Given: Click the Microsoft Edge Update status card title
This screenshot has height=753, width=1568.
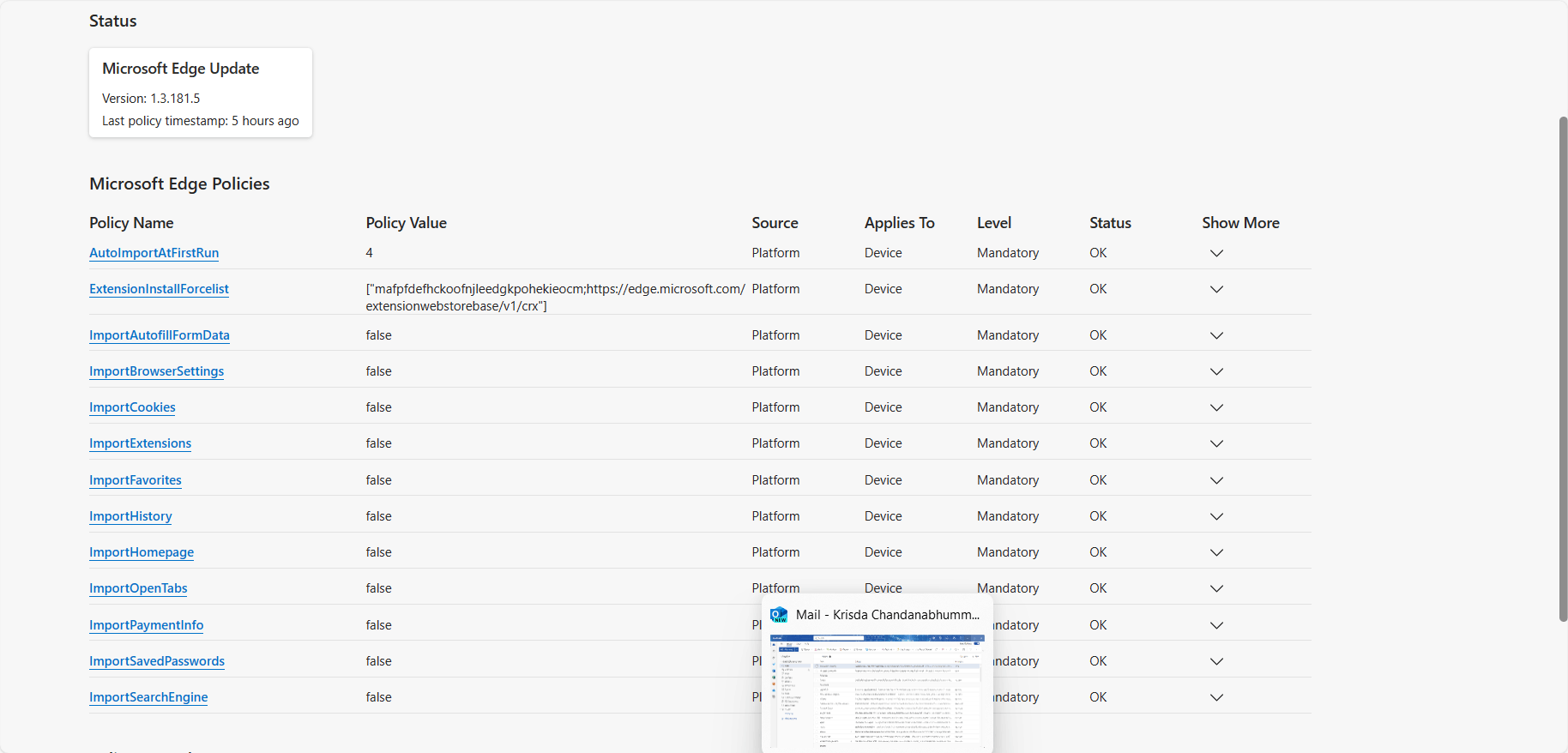Looking at the screenshot, I should click(181, 69).
